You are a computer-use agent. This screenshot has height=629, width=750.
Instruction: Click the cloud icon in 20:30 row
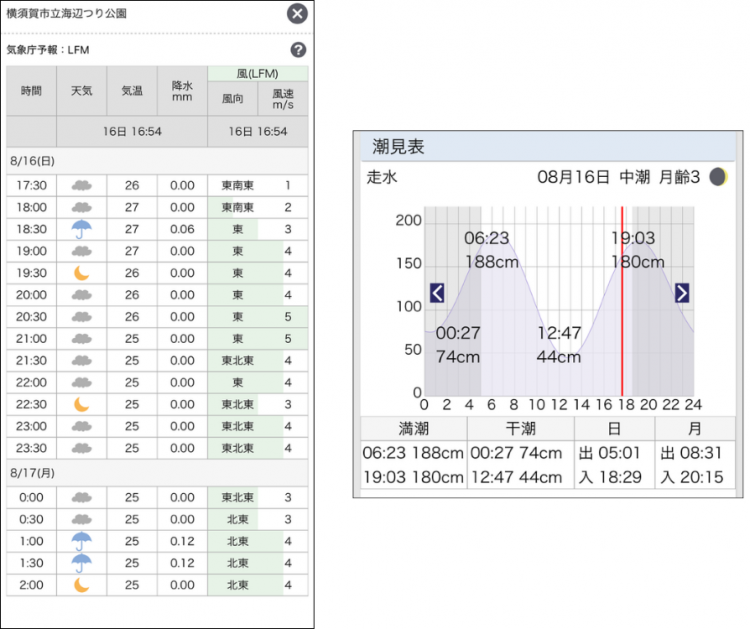(x=82, y=317)
